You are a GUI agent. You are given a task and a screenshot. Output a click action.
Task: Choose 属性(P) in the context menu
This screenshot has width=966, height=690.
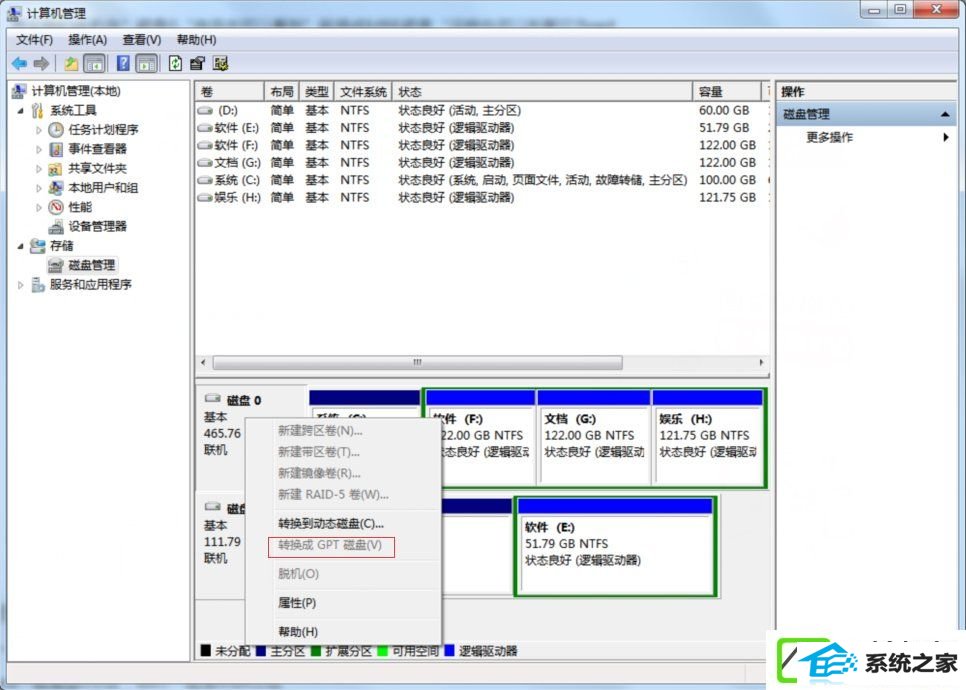coord(296,603)
